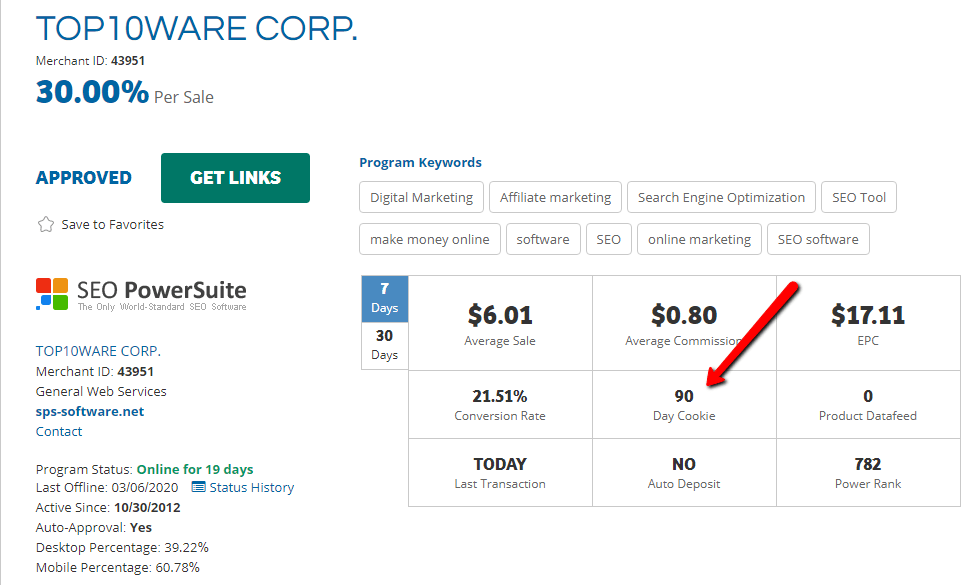The image size is (976, 585).
Task: Open the Status History link
Action: pyautogui.click(x=251, y=488)
